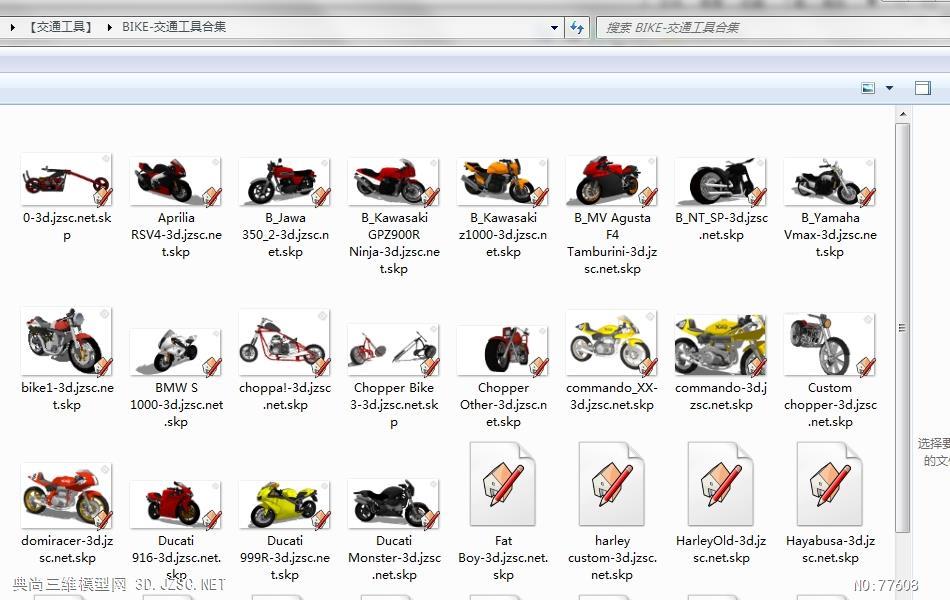Viewport: 950px width, 600px height.
Task: Select the Hayabusa SketchUp file icon
Action: click(830, 484)
